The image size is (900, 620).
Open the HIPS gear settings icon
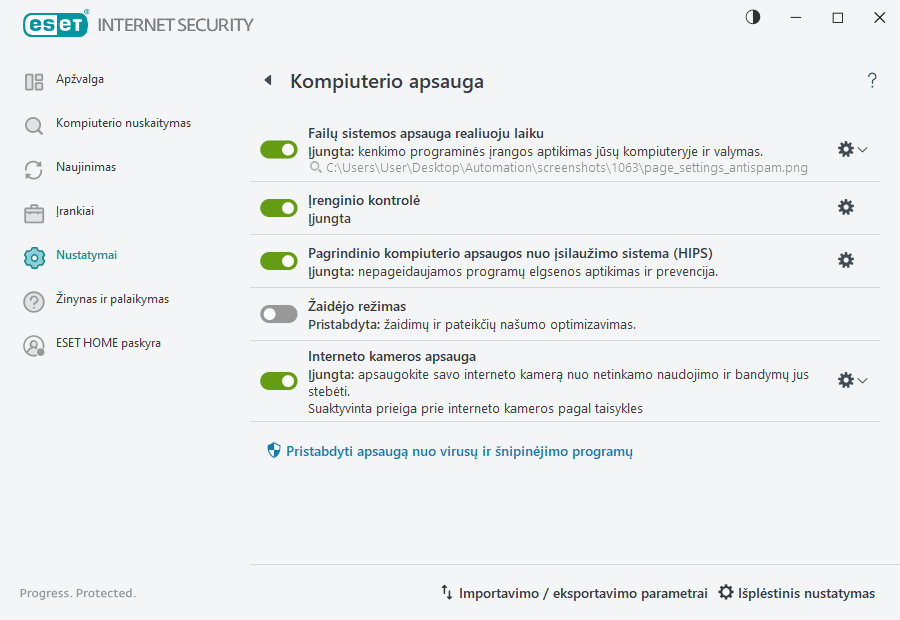click(x=846, y=260)
